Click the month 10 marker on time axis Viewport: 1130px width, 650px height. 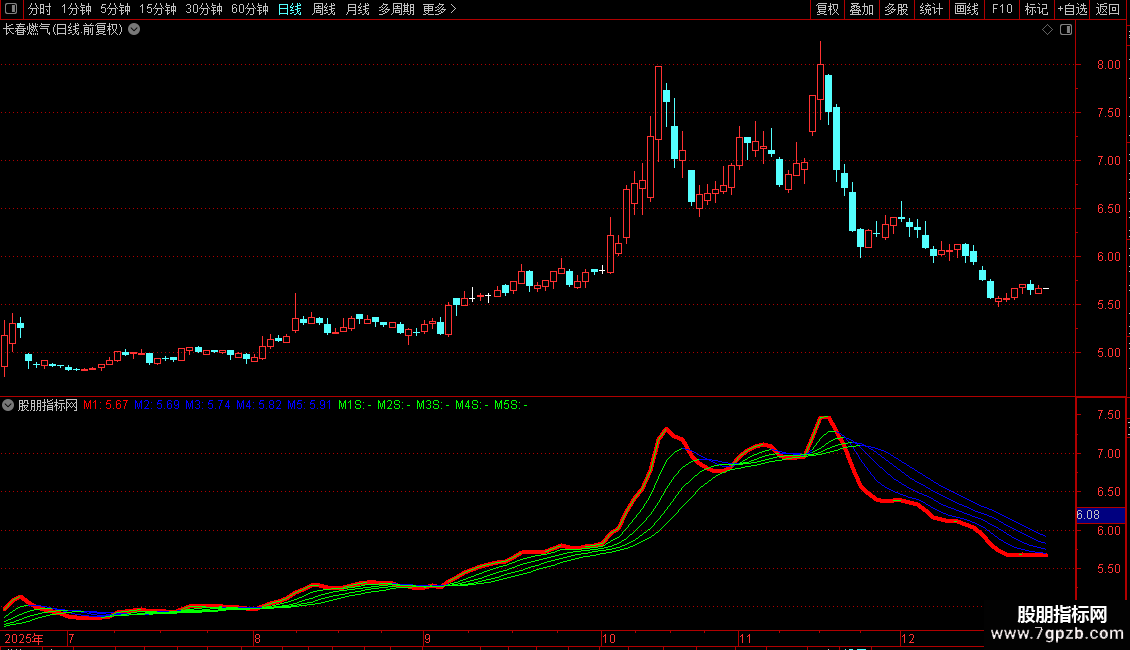pyautogui.click(x=609, y=638)
